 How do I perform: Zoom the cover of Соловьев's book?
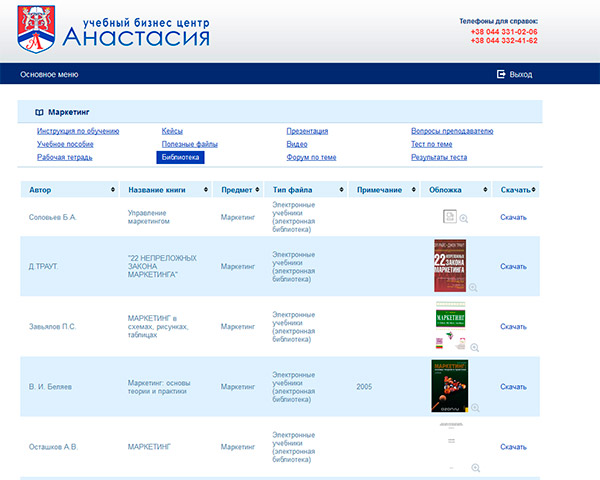[x=463, y=217]
